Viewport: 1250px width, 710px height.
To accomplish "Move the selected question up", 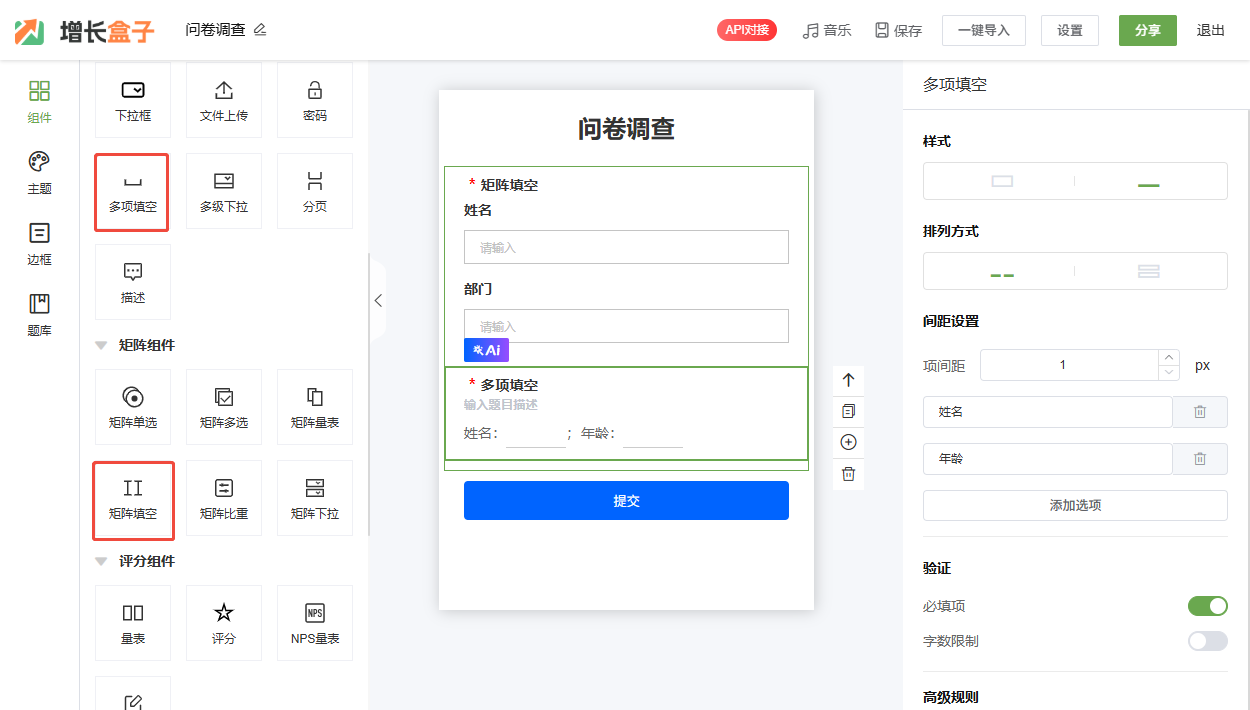I will coord(848,380).
